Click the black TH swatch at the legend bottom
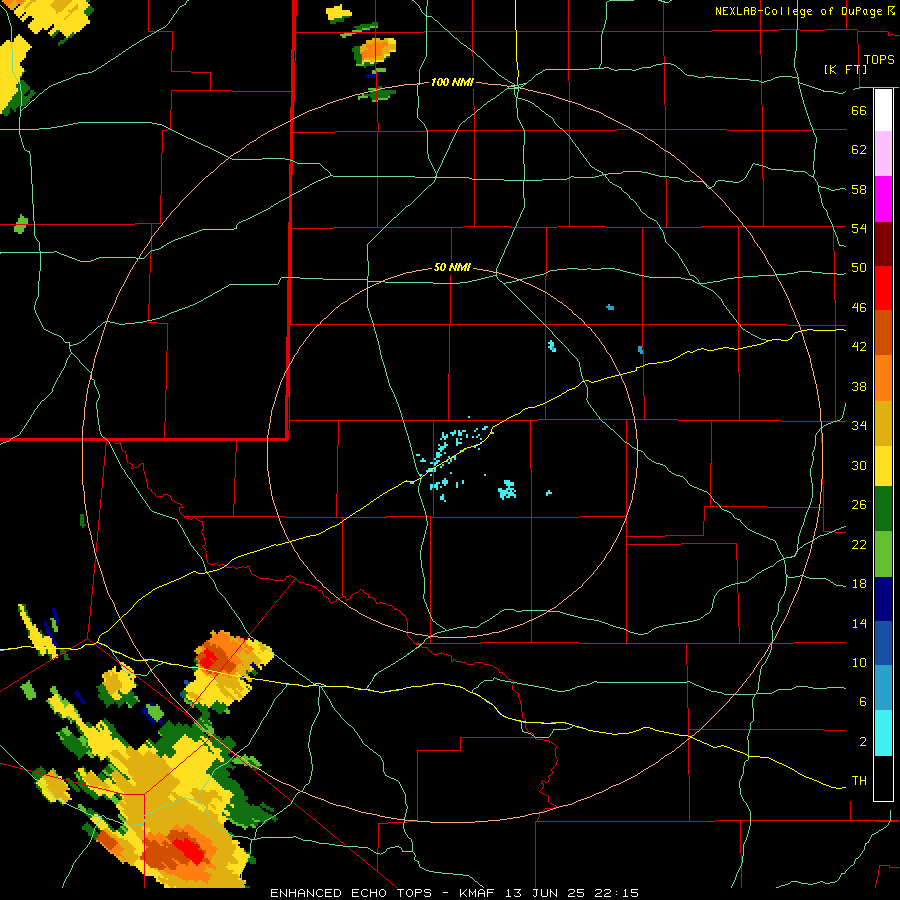This screenshot has height=900, width=900. [883, 778]
